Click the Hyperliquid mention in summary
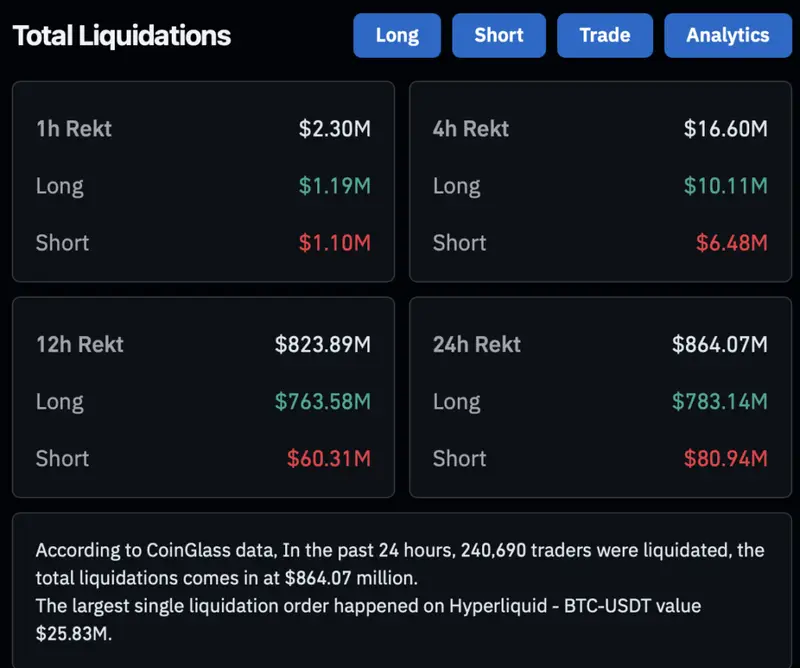 [498, 604]
